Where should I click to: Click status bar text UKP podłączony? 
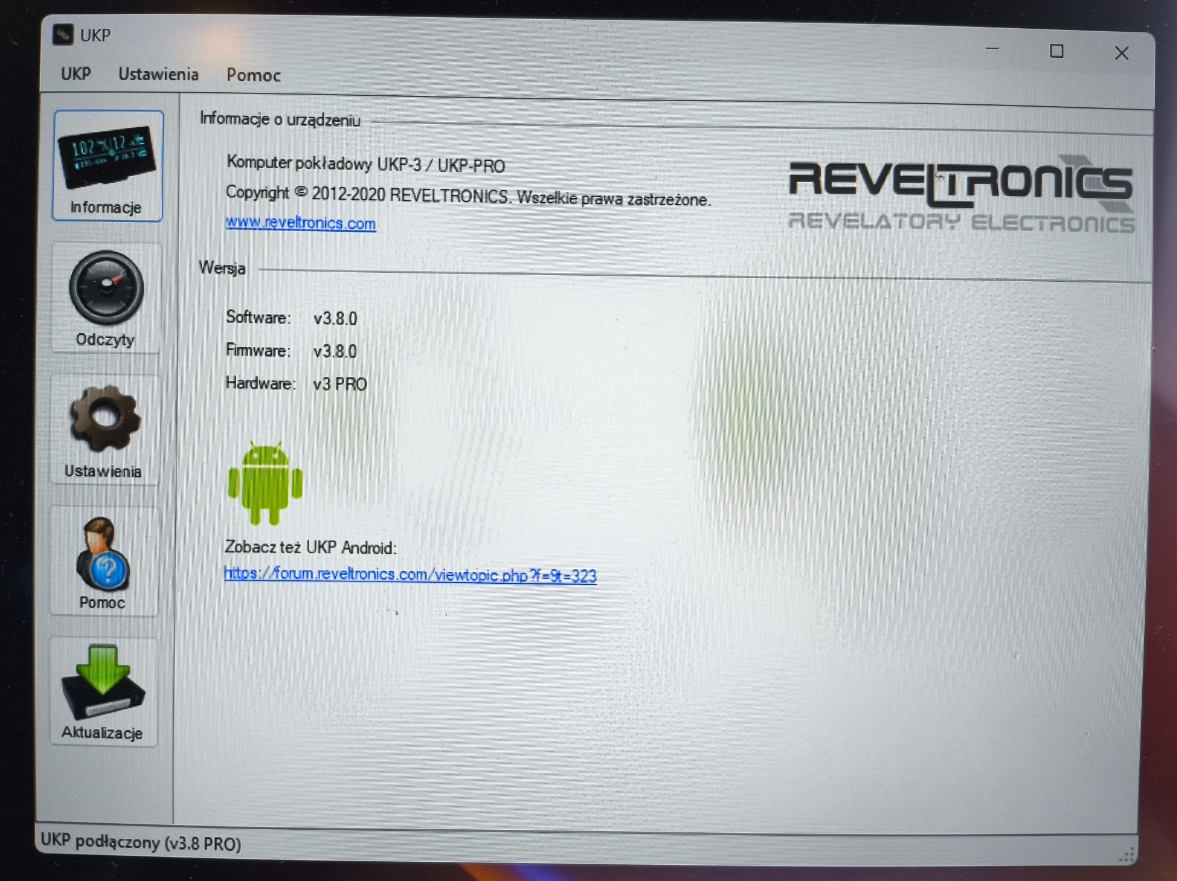[141, 842]
